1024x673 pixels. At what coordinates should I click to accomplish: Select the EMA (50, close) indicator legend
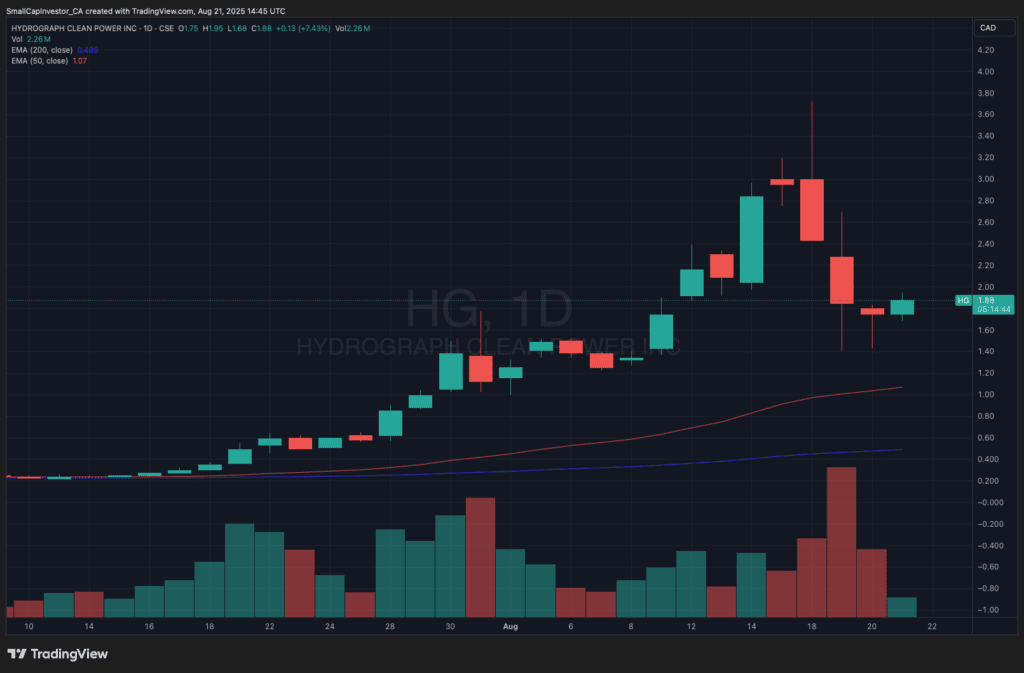(x=49, y=61)
